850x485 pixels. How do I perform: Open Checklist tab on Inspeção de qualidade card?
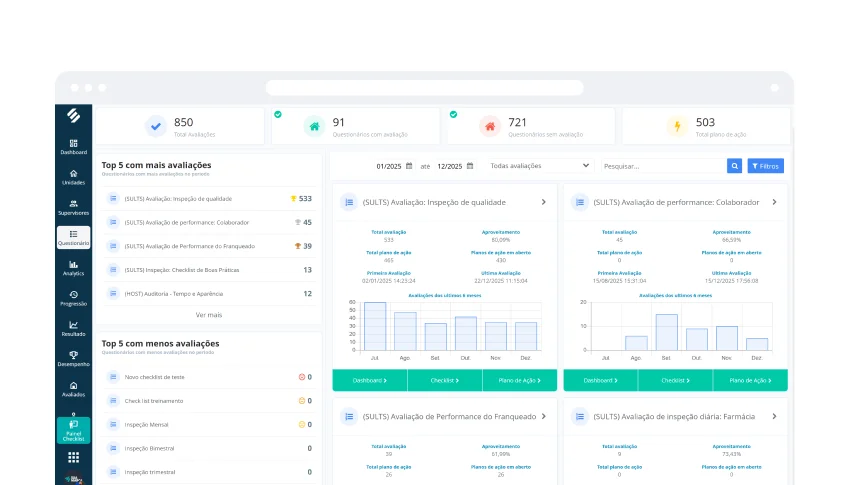point(444,380)
